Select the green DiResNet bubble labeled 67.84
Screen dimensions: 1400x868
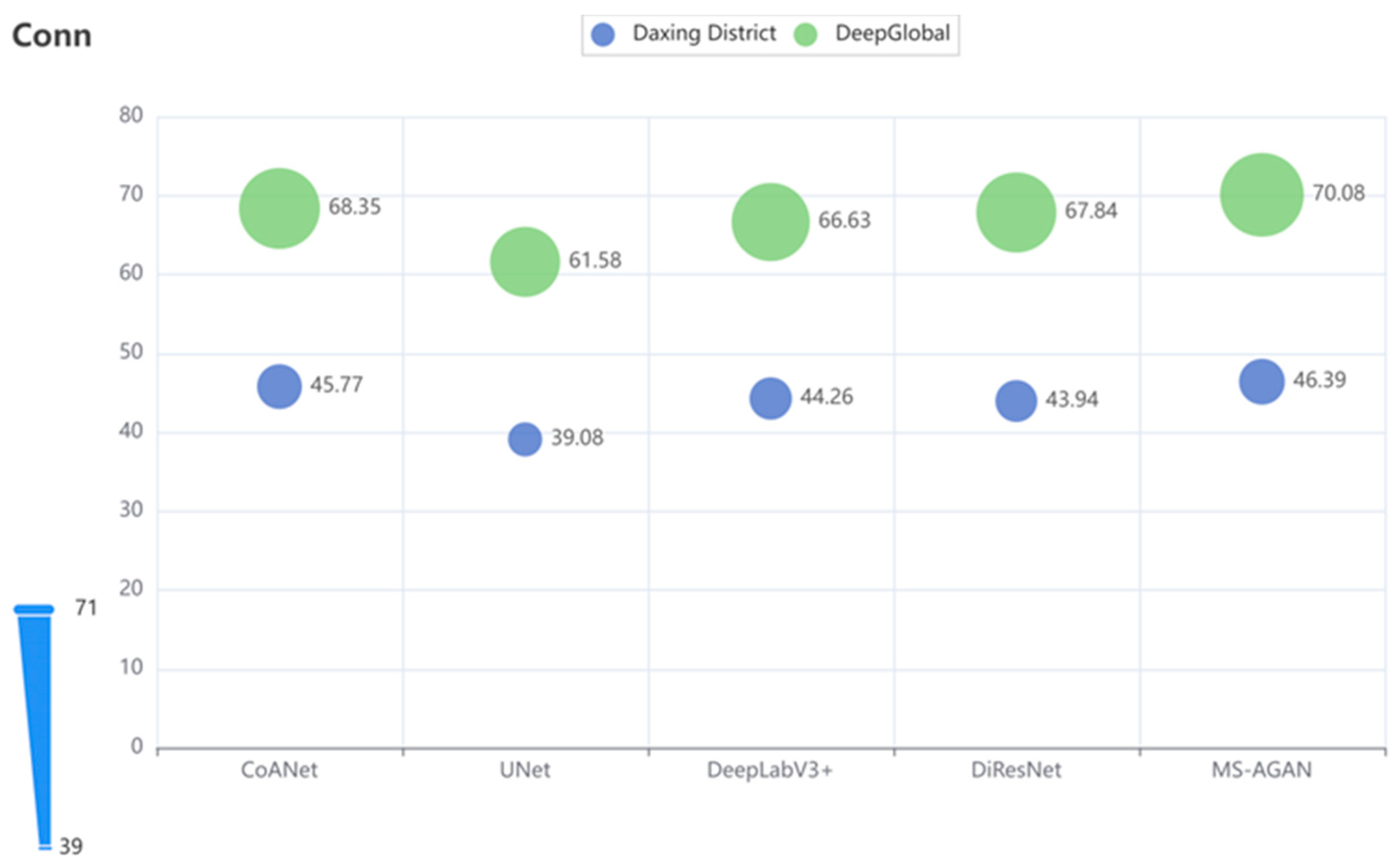click(1016, 212)
